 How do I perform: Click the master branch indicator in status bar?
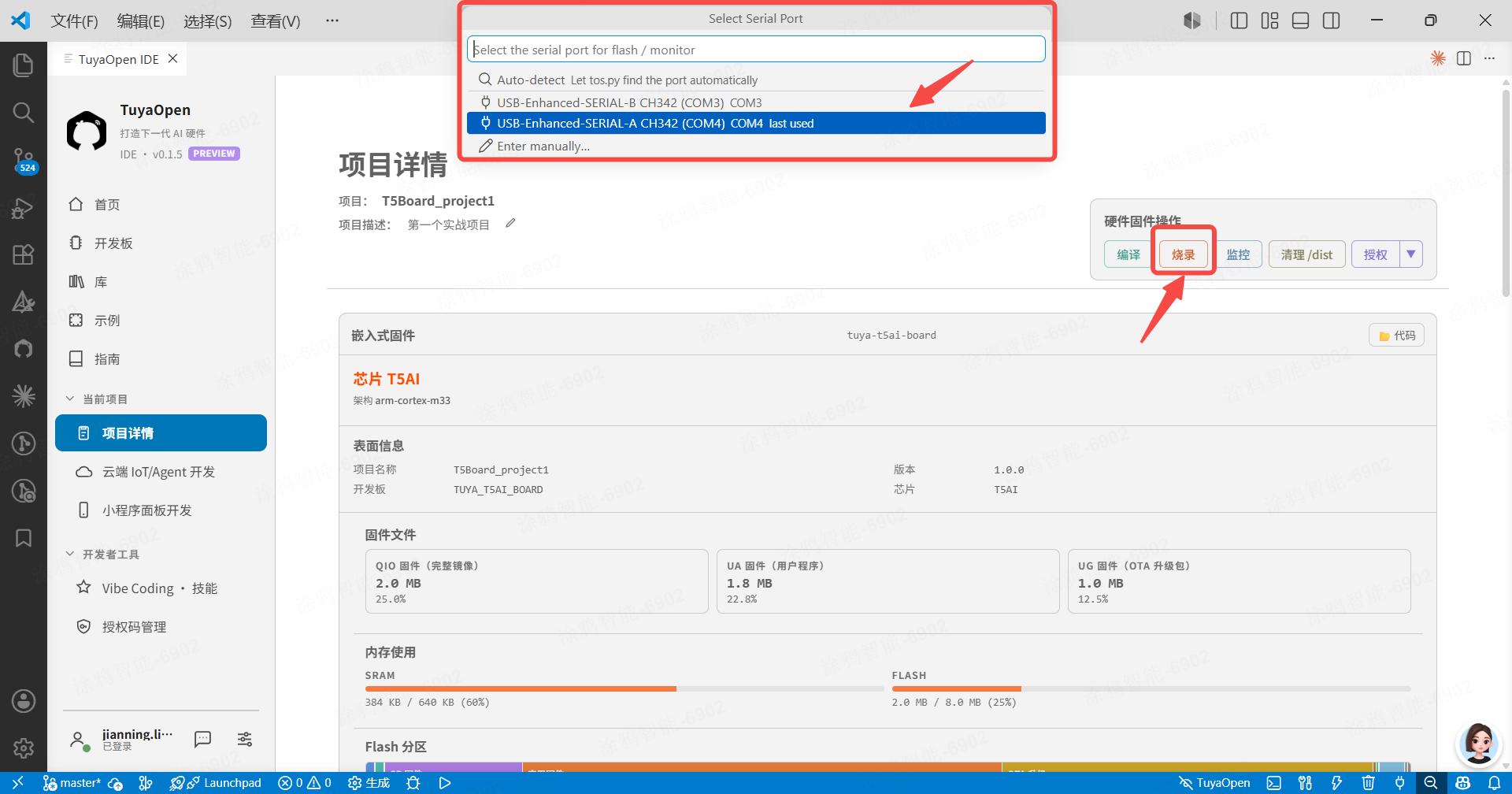coord(72,783)
